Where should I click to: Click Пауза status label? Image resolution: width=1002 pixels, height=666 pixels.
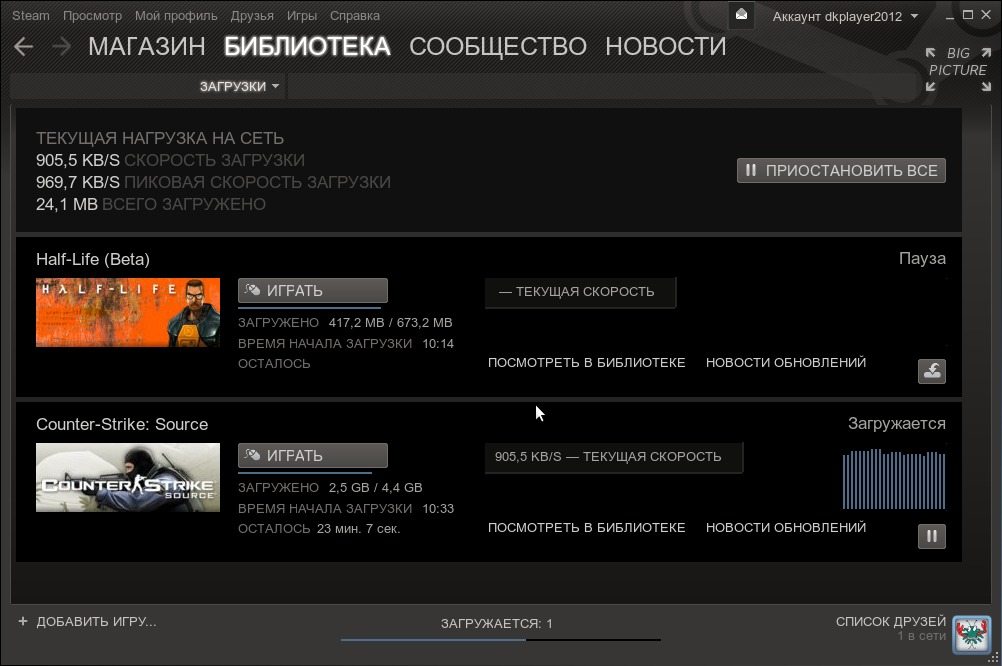click(x=922, y=258)
